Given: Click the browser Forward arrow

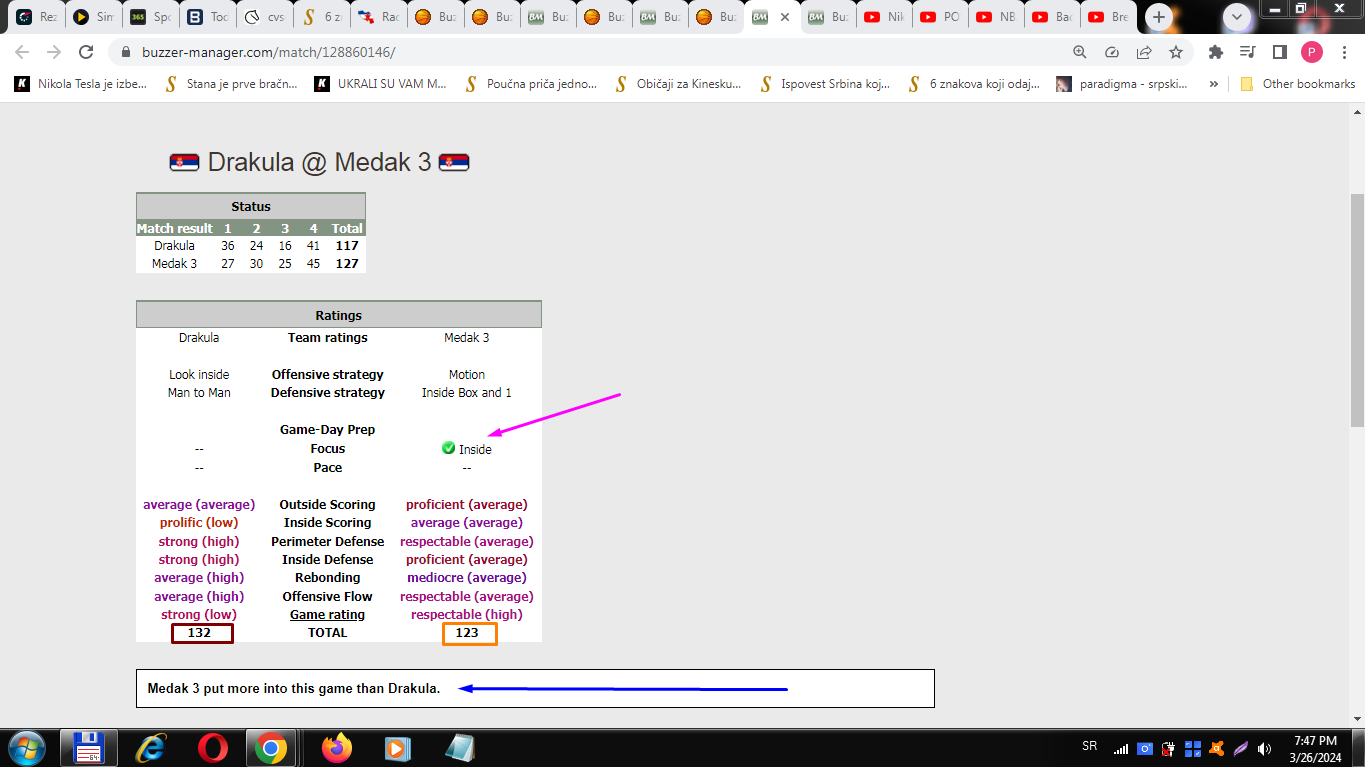Looking at the screenshot, I should pos(54,52).
